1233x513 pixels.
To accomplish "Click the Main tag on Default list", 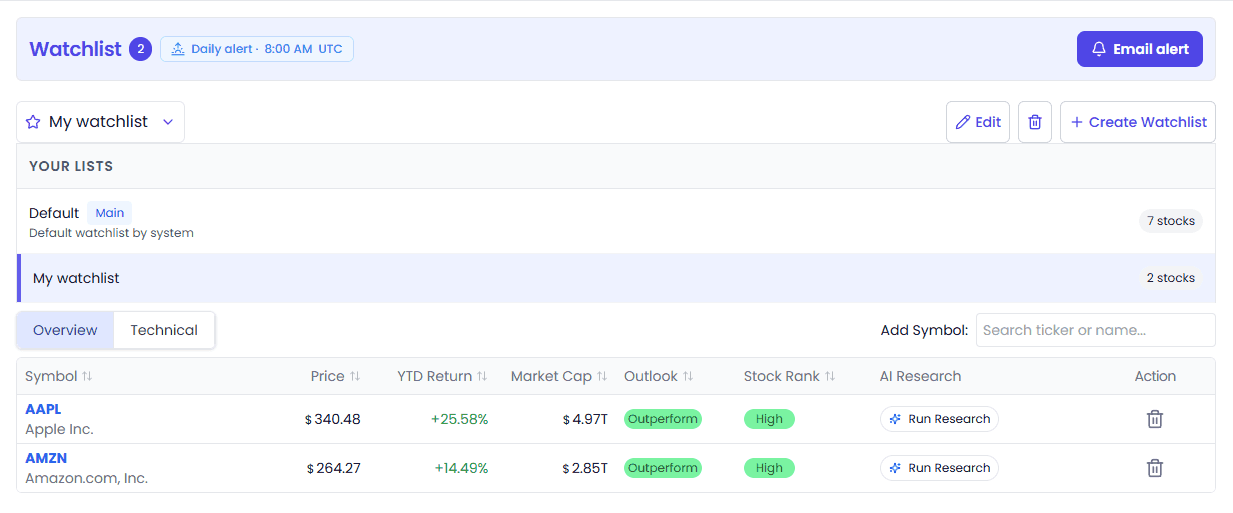I will point(110,213).
